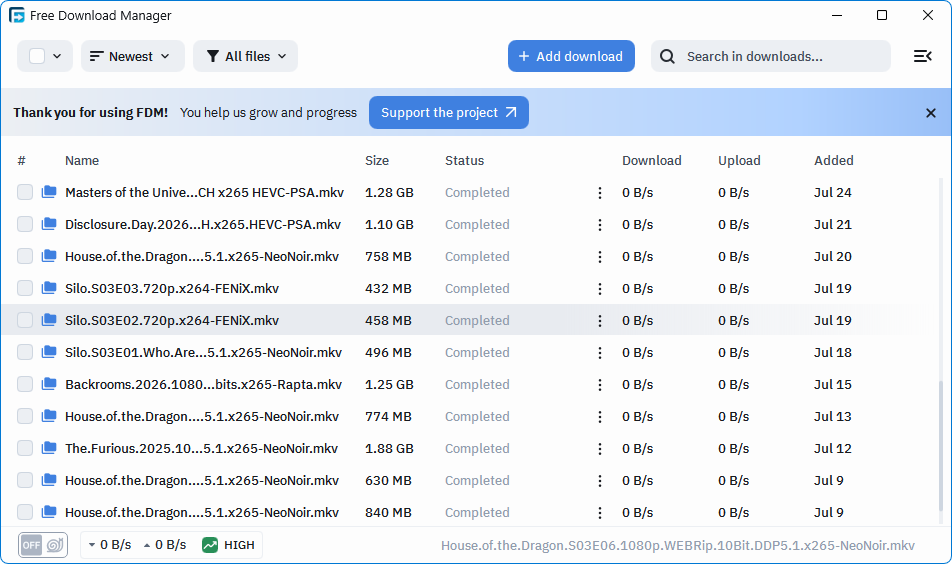
Task: Open the HIGH traffic mode selector
Action: coord(228,545)
